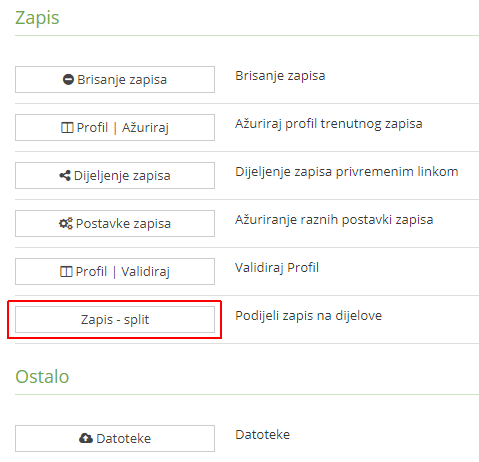Open the Postavke zapisa button
This screenshot has height=462, width=479.
coord(115,224)
